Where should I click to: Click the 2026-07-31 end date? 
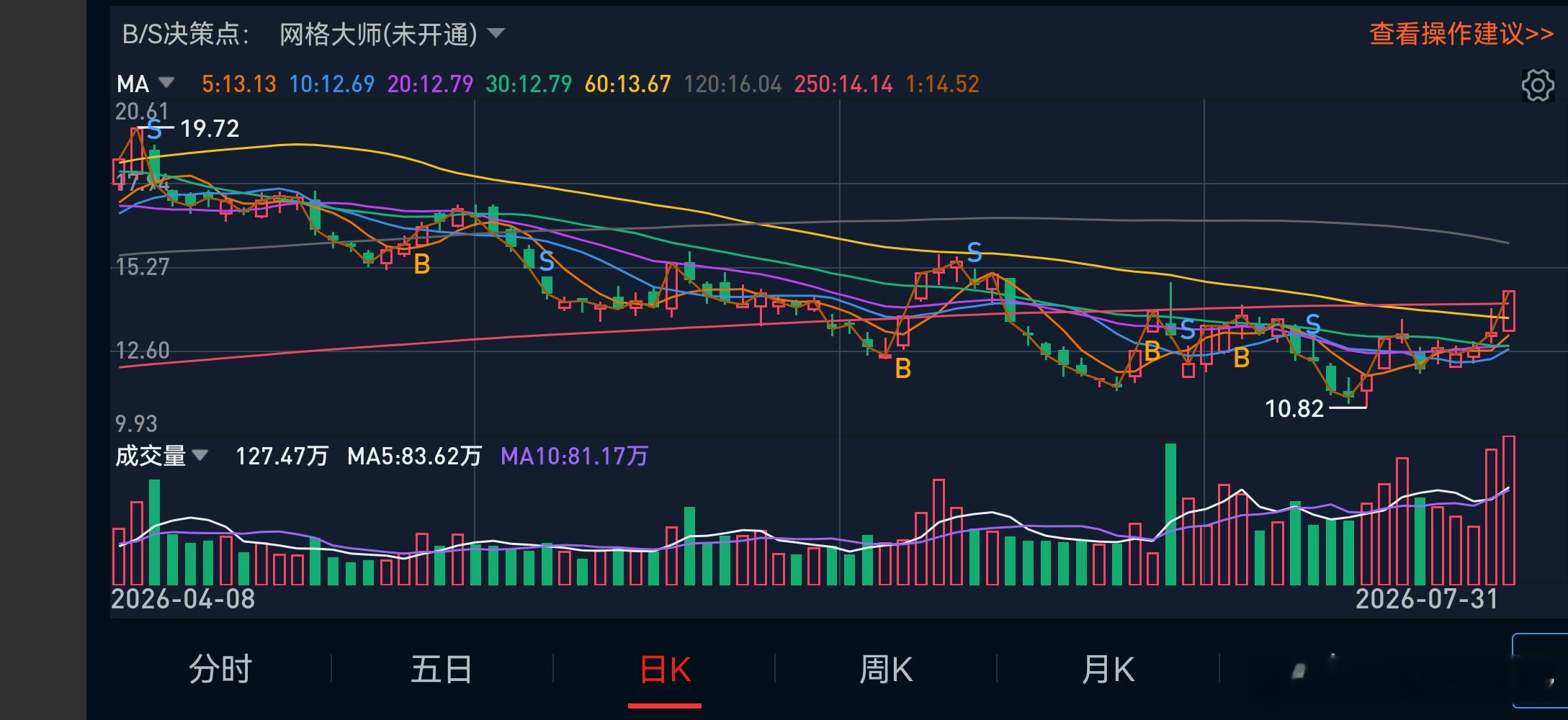coord(1427,599)
